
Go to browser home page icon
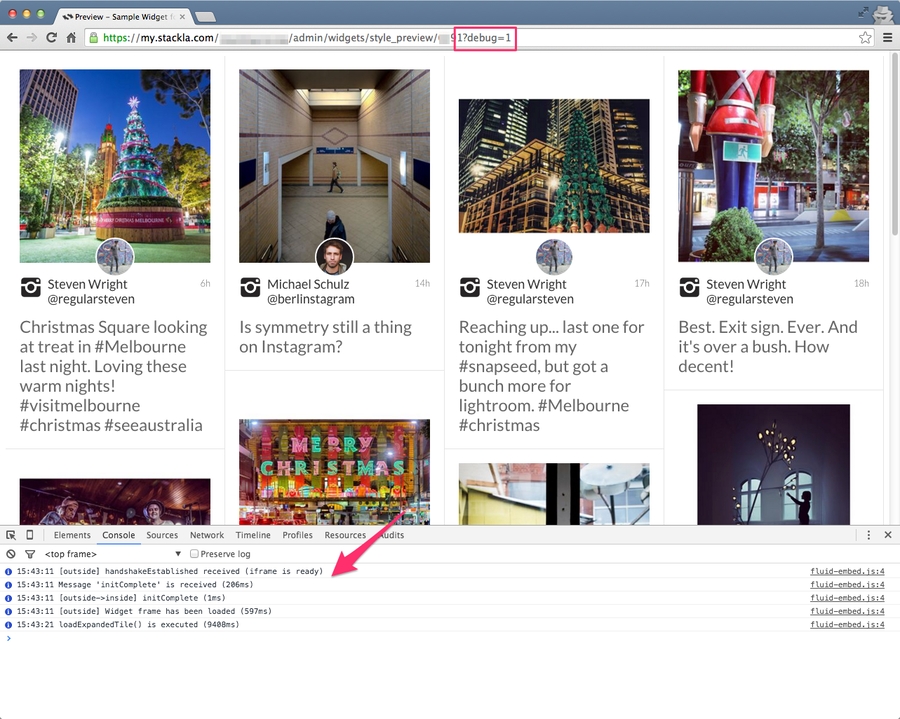click(72, 38)
